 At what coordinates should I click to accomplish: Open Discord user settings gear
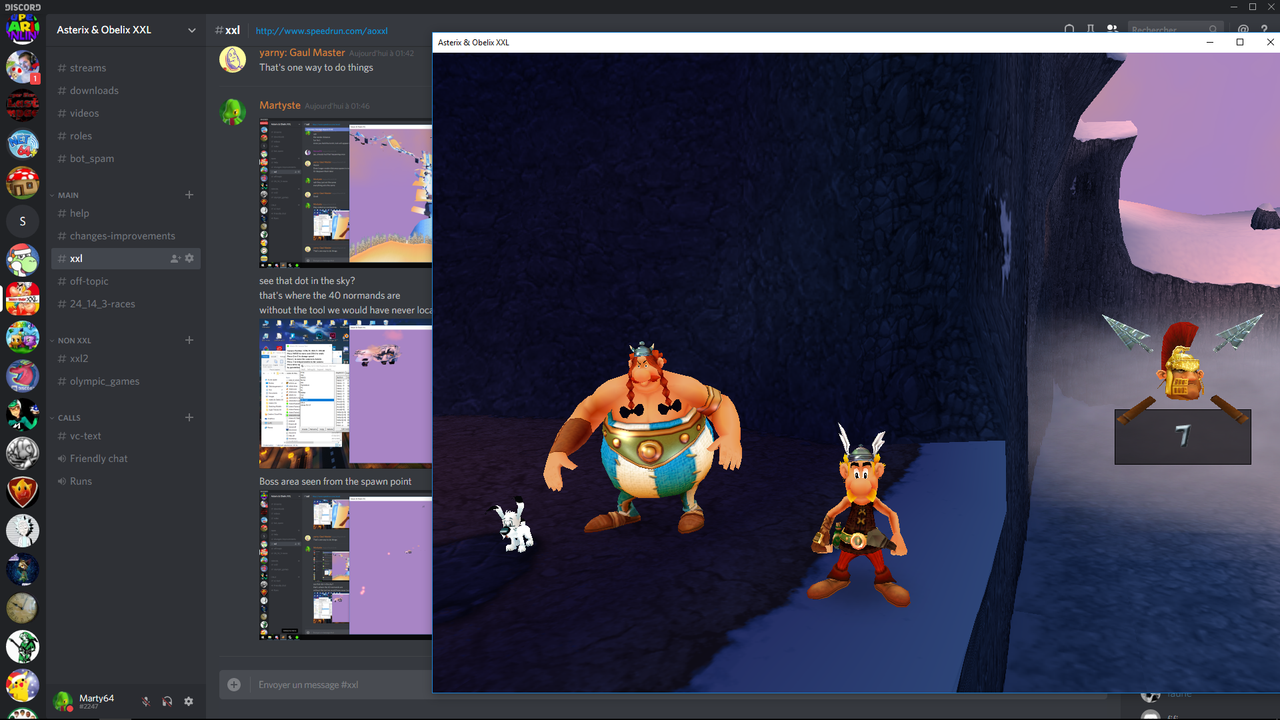click(188, 702)
